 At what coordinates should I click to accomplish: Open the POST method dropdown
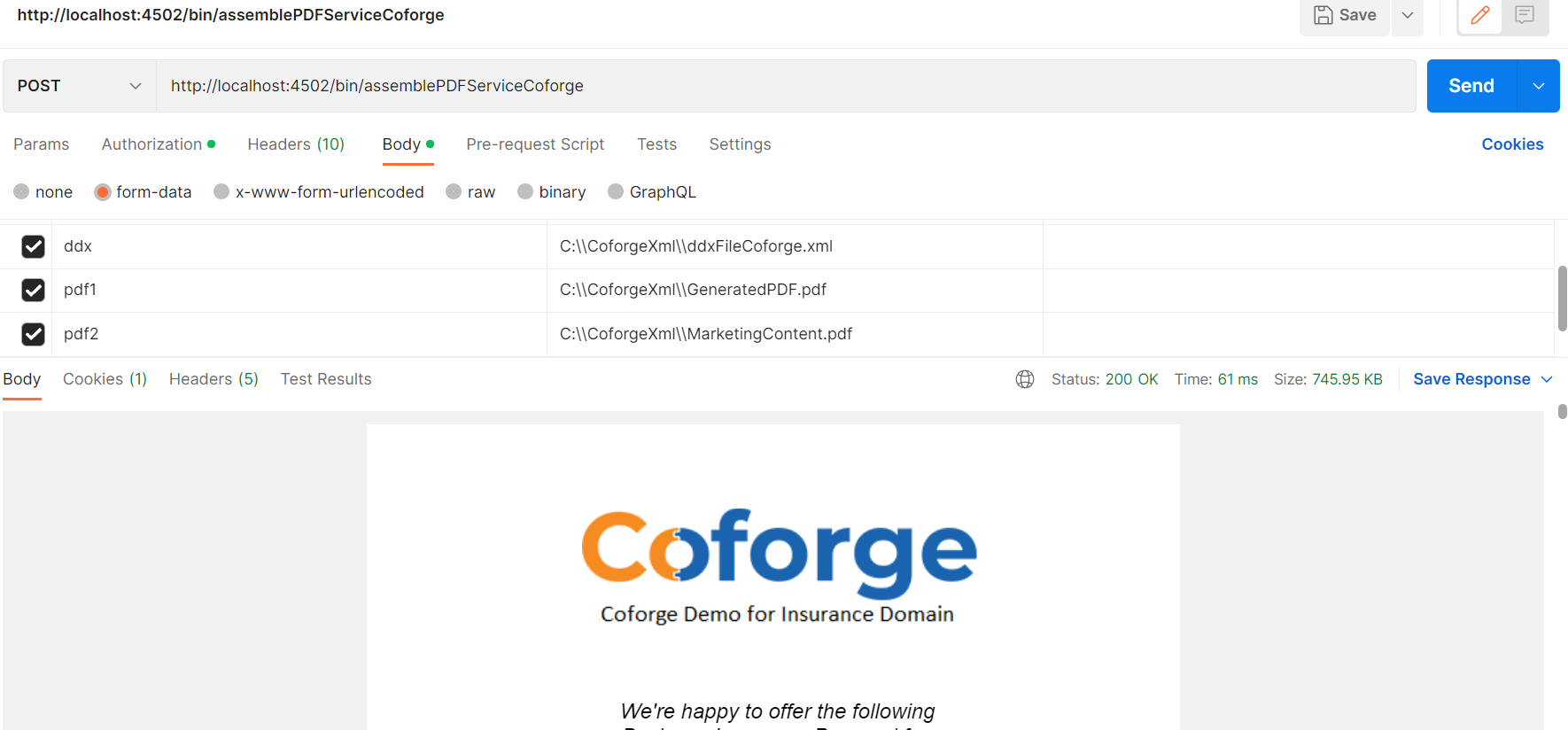[x=80, y=86]
